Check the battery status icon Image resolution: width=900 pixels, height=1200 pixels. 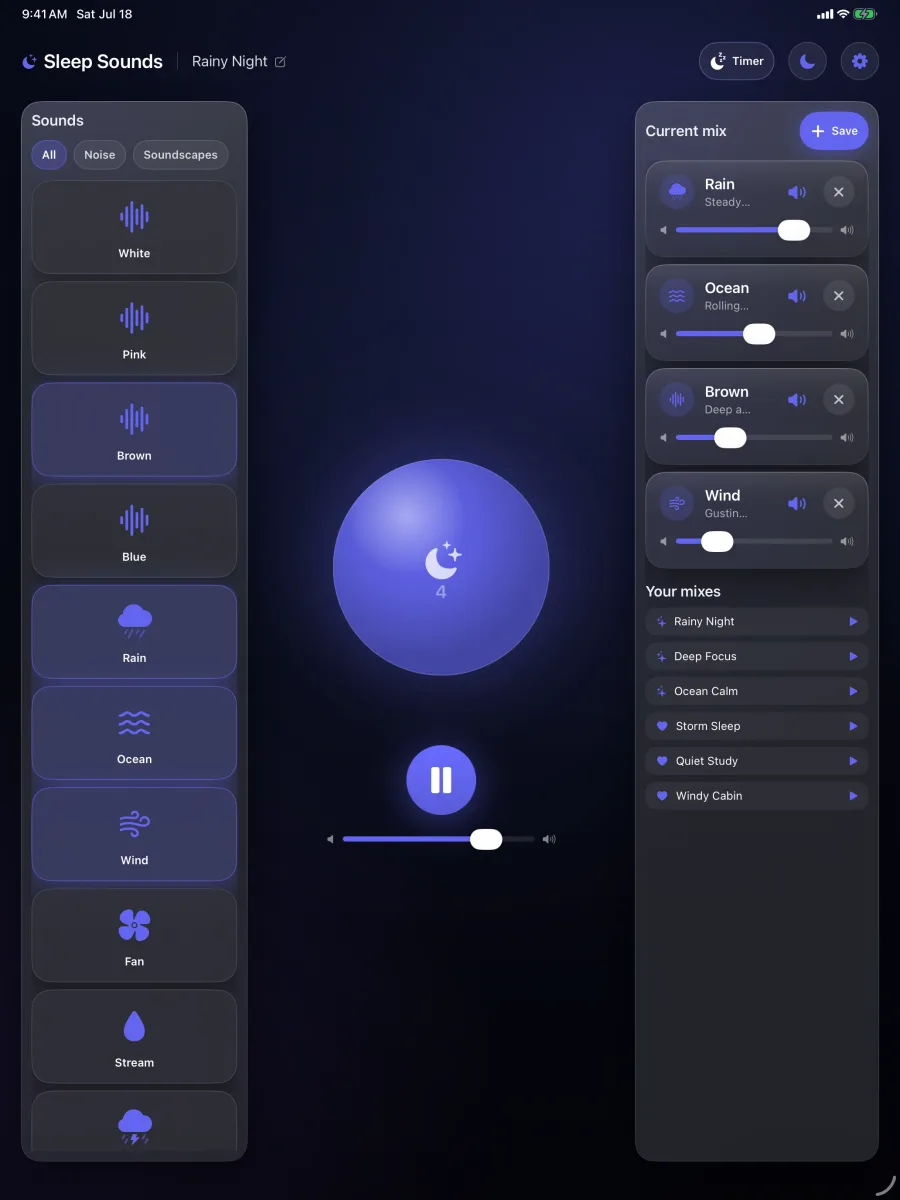click(866, 14)
